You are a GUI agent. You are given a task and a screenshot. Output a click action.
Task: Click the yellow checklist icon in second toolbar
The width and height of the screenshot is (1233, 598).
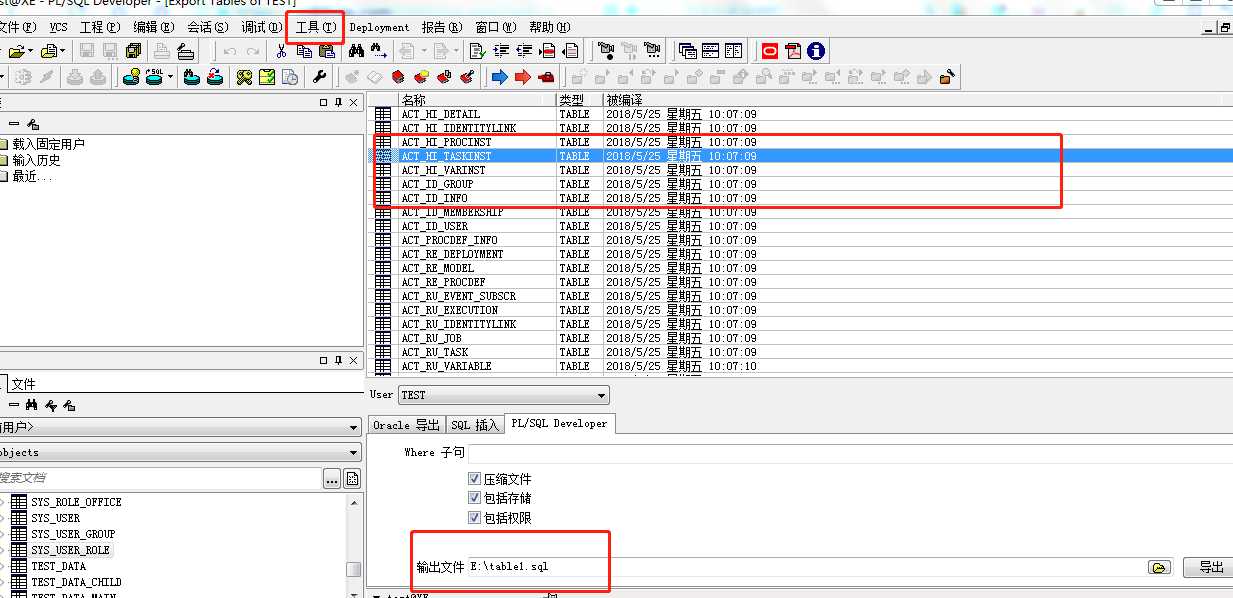[x=267, y=76]
